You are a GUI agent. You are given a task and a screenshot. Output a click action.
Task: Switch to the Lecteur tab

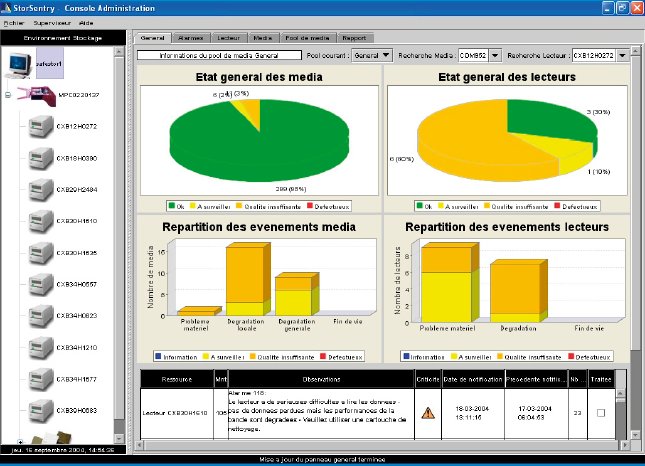229,38
